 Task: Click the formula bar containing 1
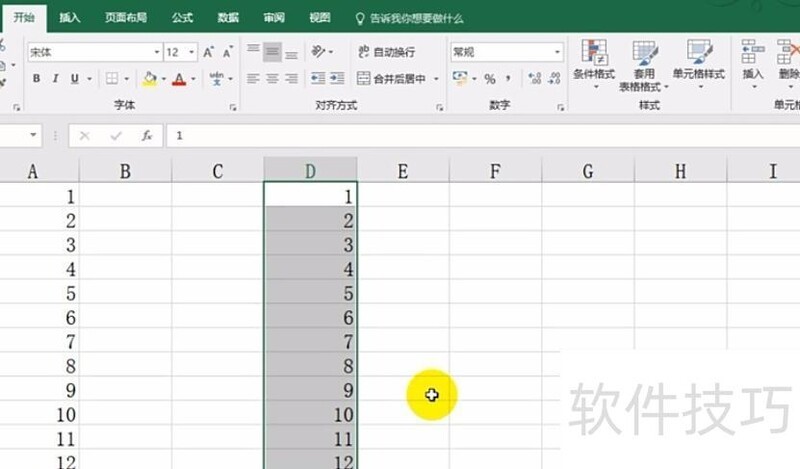pyautogui.click(x=483, y=136)
